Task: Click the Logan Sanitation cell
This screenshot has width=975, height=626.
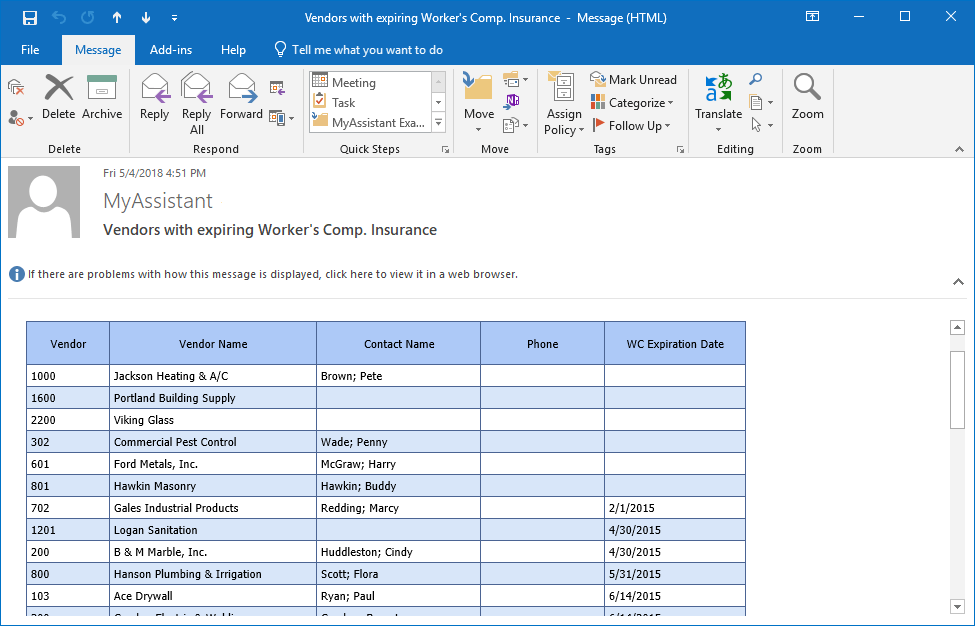Action: point(213,530)
